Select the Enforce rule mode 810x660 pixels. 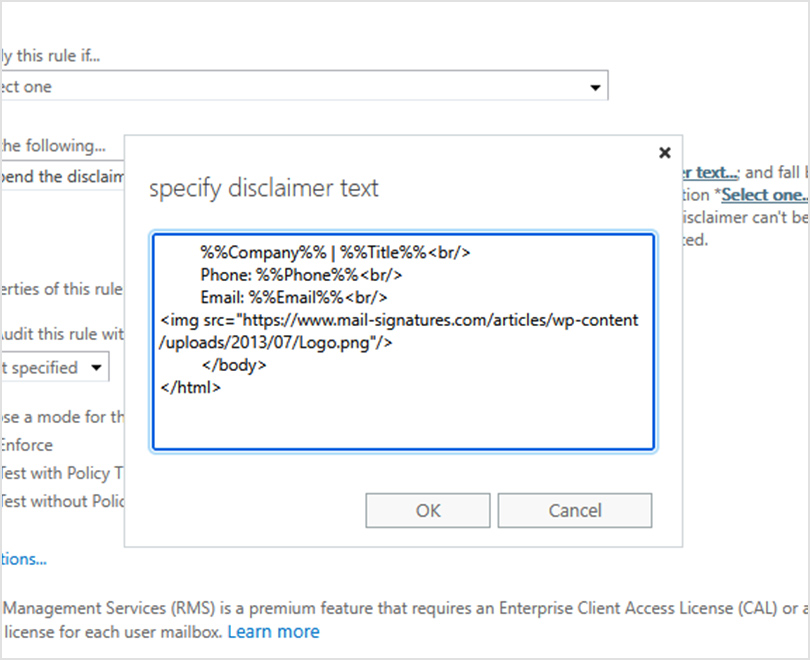27,445
